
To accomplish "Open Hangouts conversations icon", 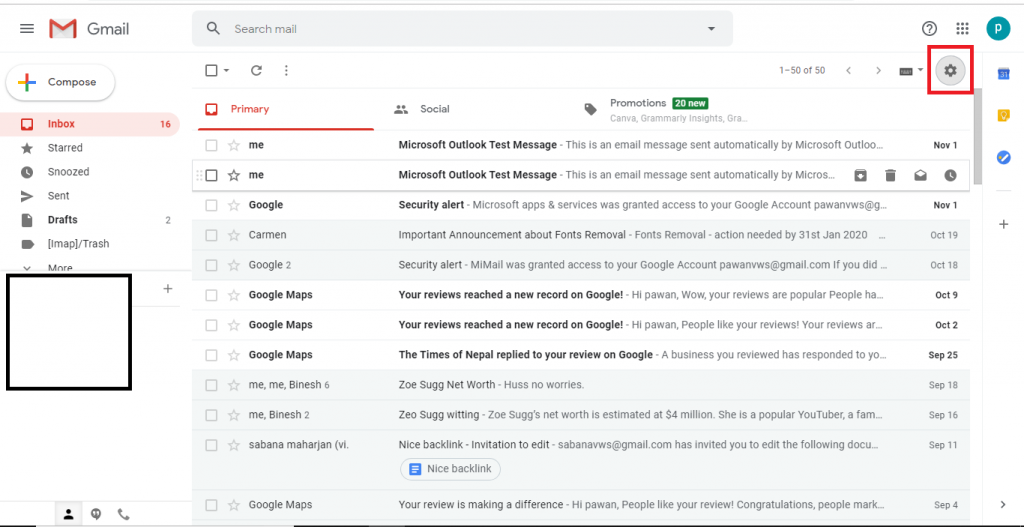I will [95, 514].
